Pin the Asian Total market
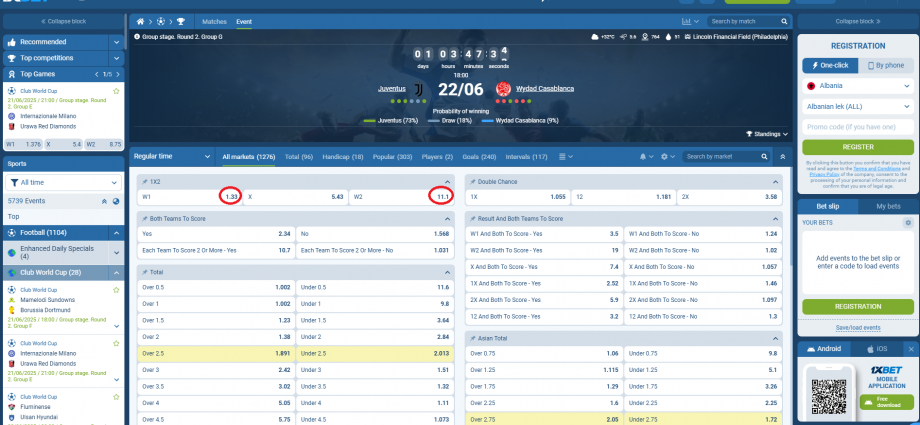920x425 pixels. [472, 339]
